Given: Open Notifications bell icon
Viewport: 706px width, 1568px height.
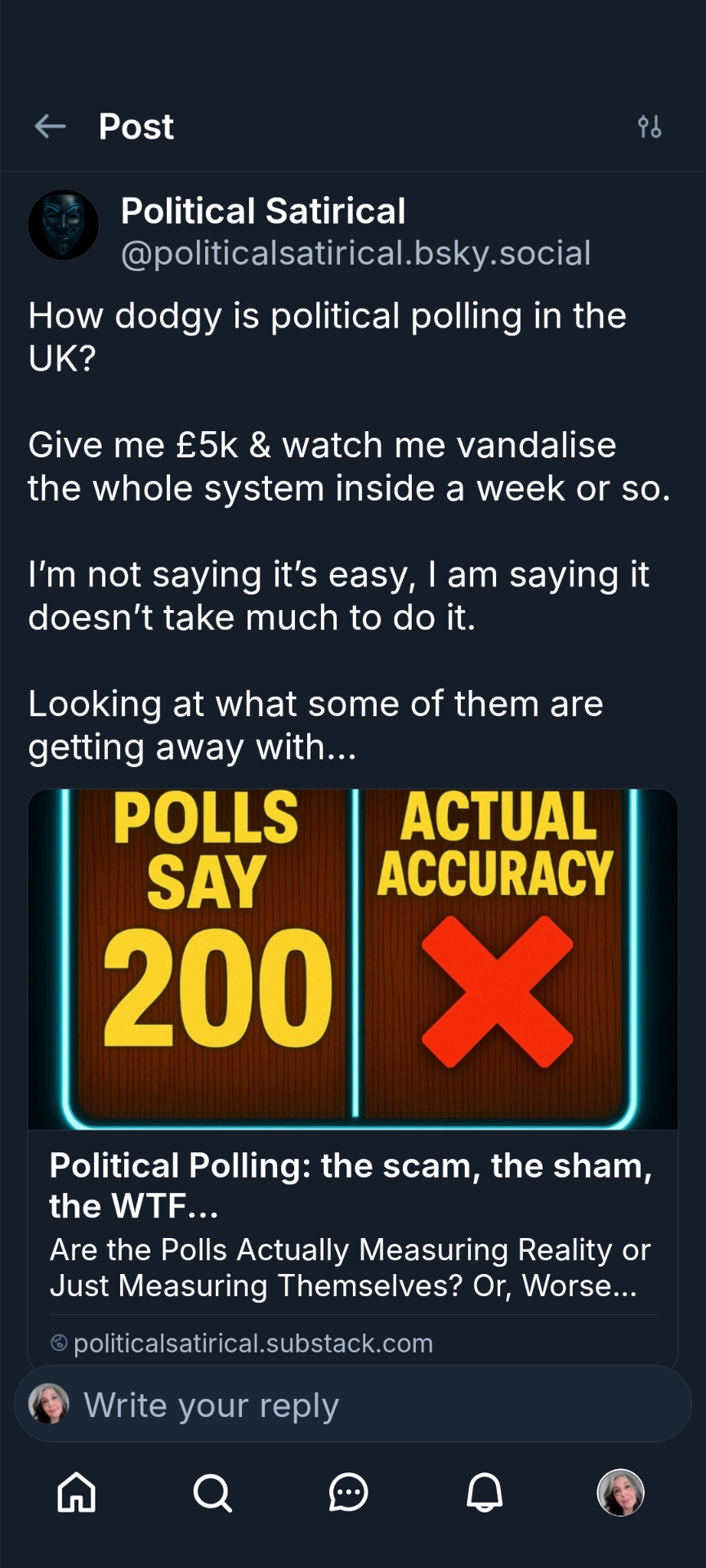Looking at the screenshot, I should (485, 1493).
